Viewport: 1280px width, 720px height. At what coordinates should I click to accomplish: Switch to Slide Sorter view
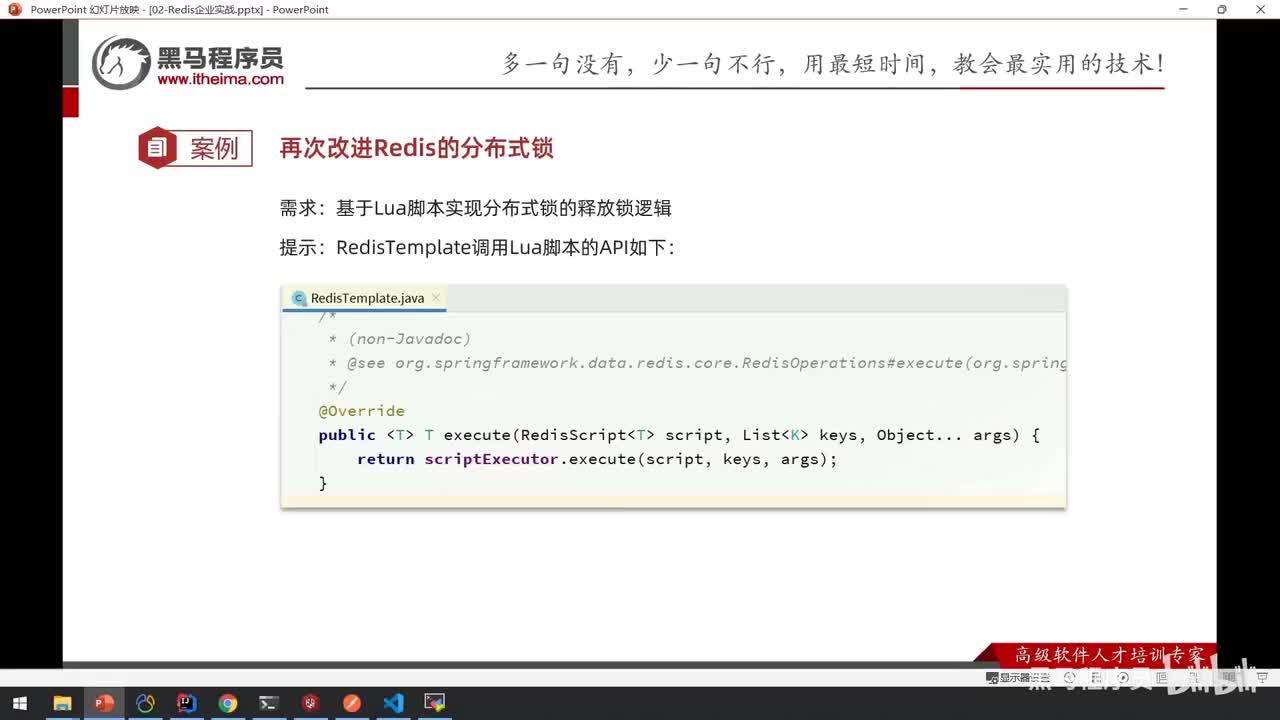[x=1194, y=678]
